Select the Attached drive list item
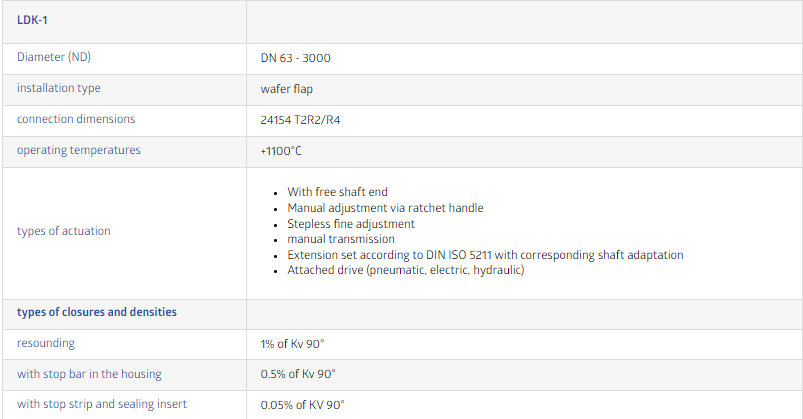The width and height of the screenshot is (803, 419). pyautogui.click(x=406, y=270)
